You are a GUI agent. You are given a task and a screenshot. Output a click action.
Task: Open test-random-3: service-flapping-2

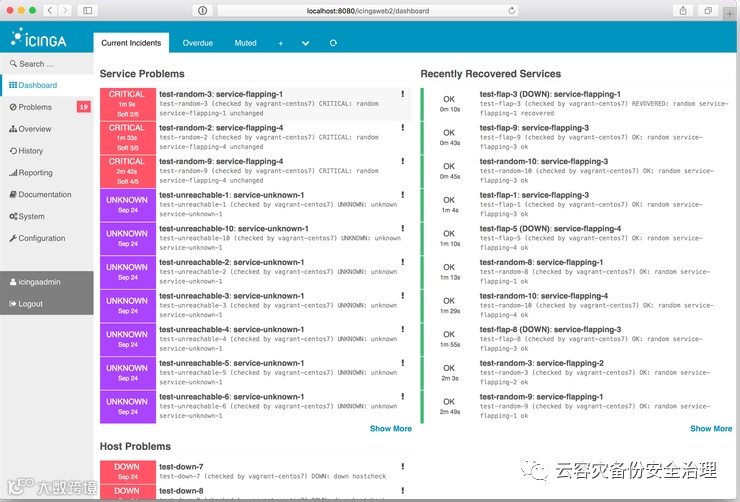541,363
